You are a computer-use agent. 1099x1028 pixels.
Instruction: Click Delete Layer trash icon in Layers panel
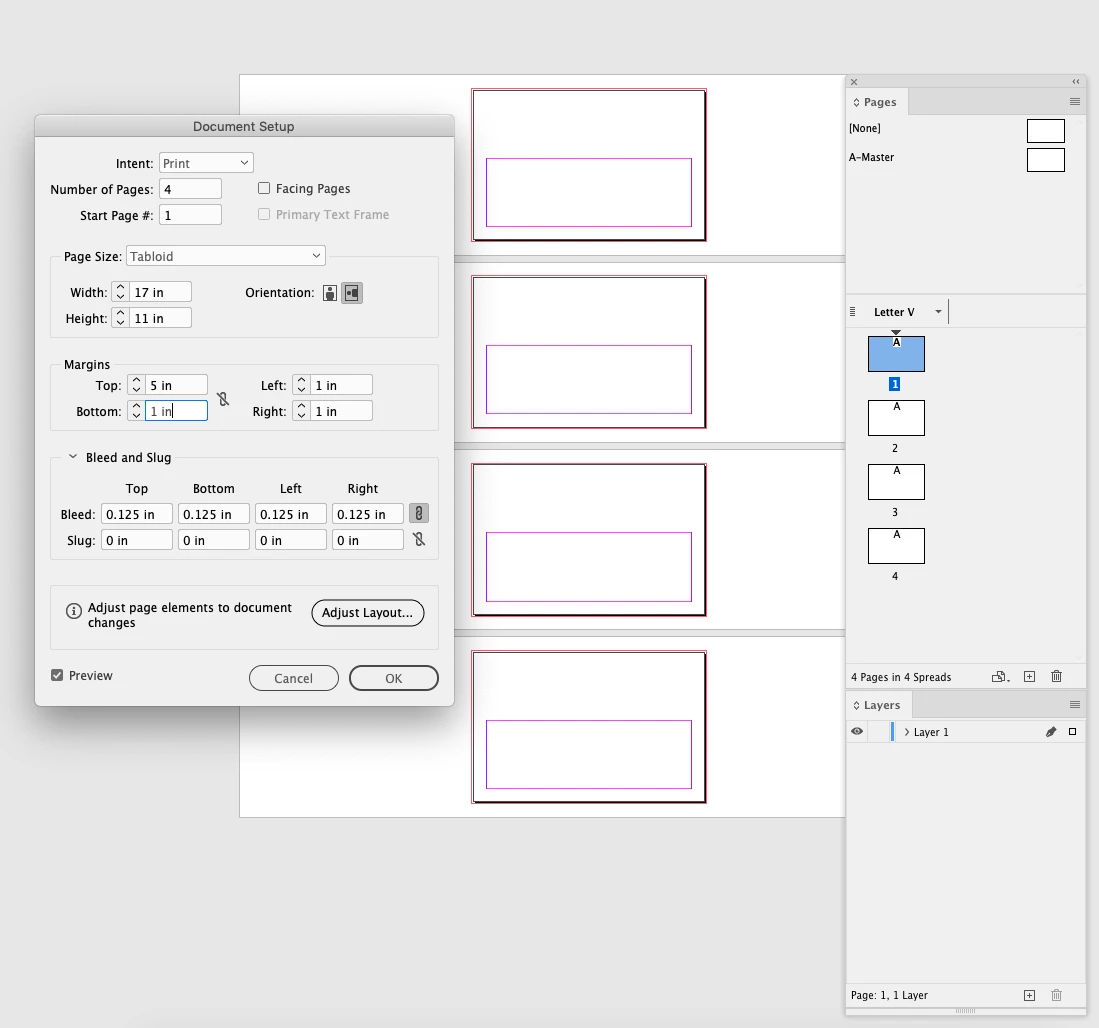(1056, 995)
